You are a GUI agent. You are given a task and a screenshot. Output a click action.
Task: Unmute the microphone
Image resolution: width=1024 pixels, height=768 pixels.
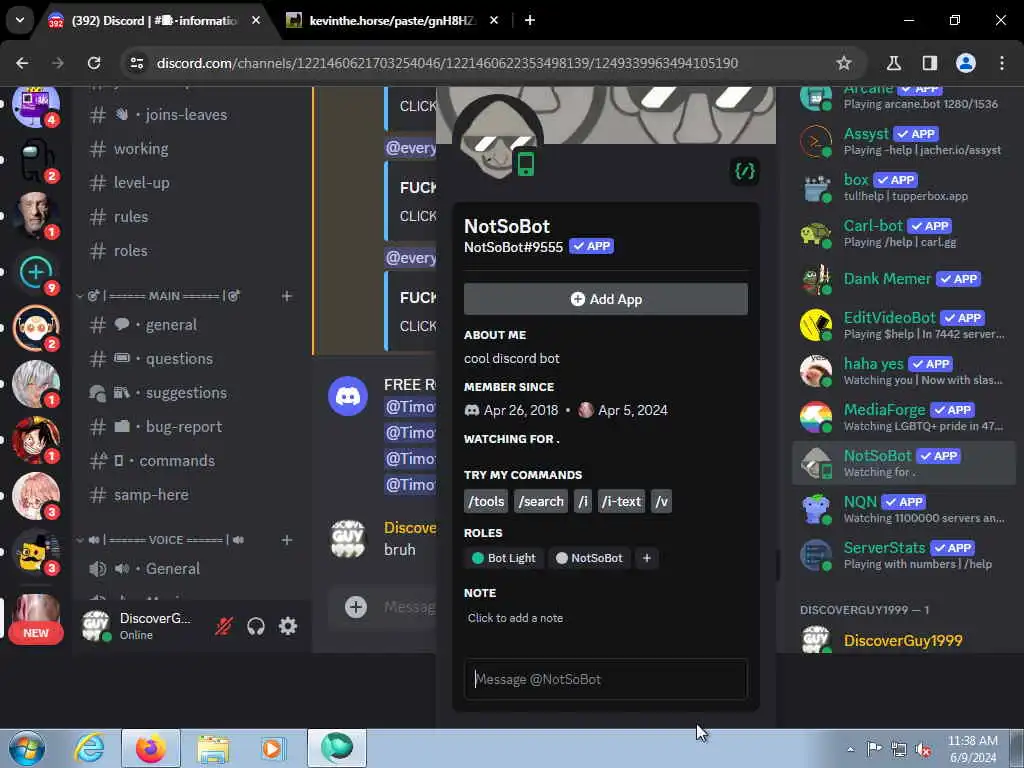point(223,626)
